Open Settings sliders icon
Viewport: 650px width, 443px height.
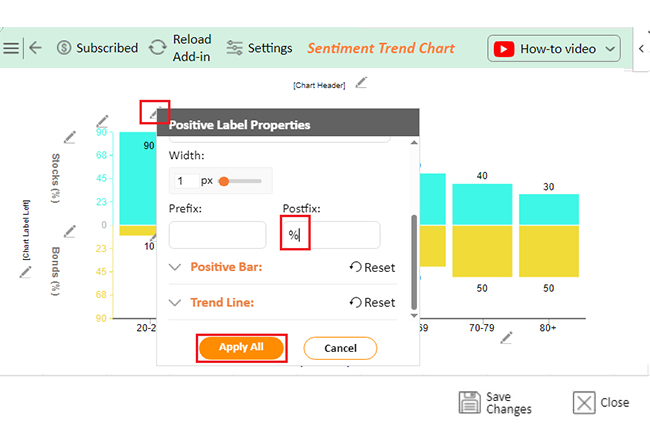point(234,48)
